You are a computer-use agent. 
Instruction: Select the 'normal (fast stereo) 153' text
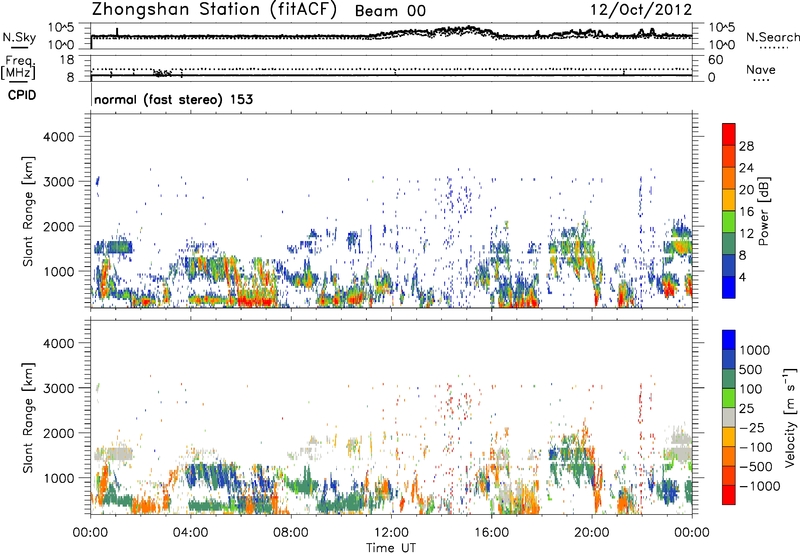tap(173, 99)
